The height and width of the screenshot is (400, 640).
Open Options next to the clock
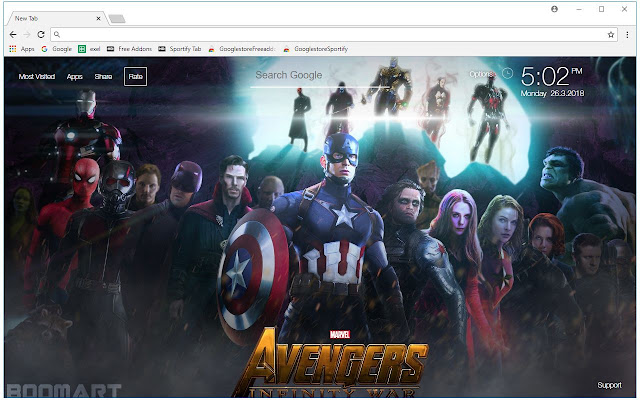pyautogui.click(x=482, y=74)
